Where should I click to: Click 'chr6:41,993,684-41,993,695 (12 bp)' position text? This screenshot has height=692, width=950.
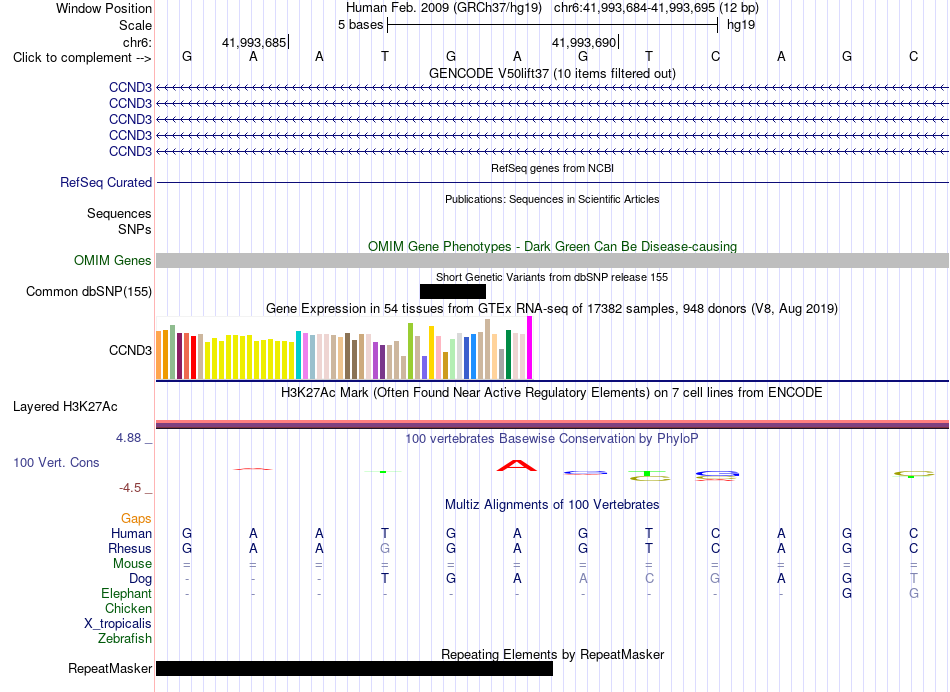click(656, 8)
